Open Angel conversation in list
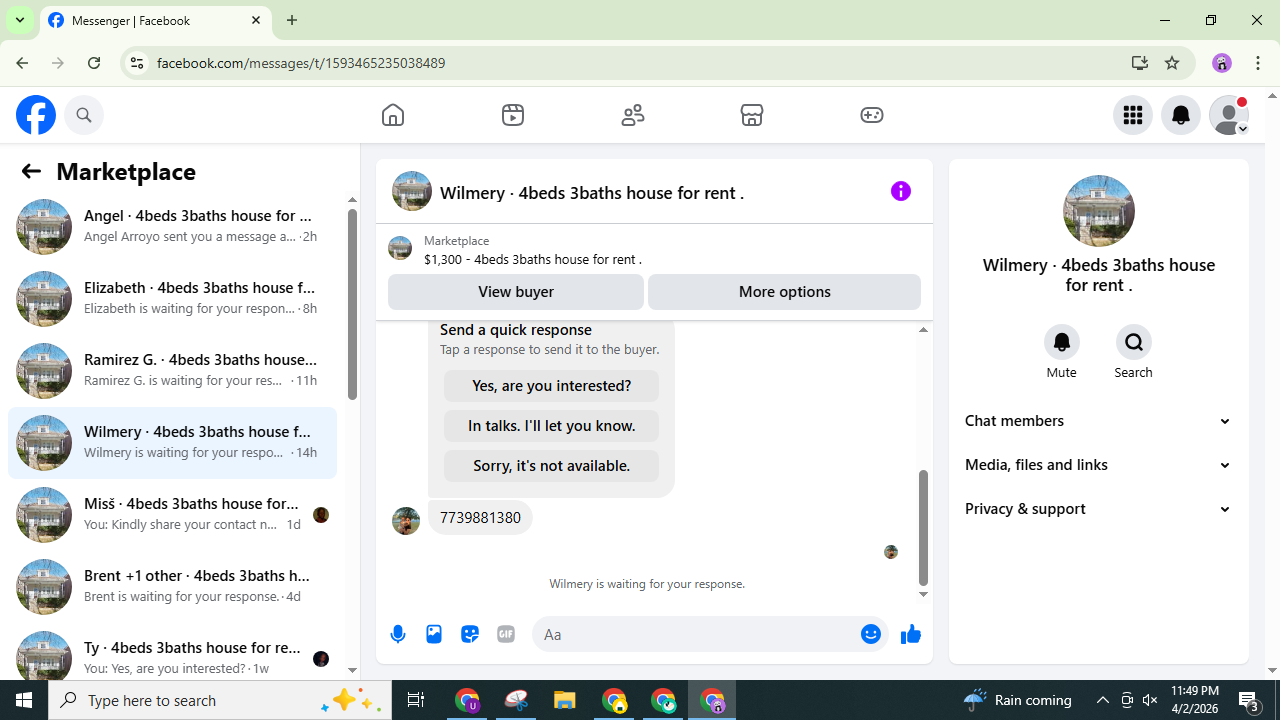Viewport: 1280px width, 720px height. click(x=172, y=227)
